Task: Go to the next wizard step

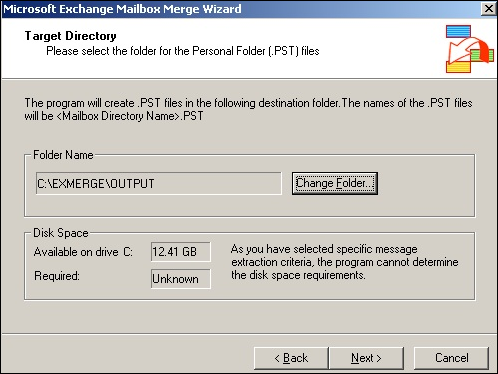Action: tap(366, 358)
